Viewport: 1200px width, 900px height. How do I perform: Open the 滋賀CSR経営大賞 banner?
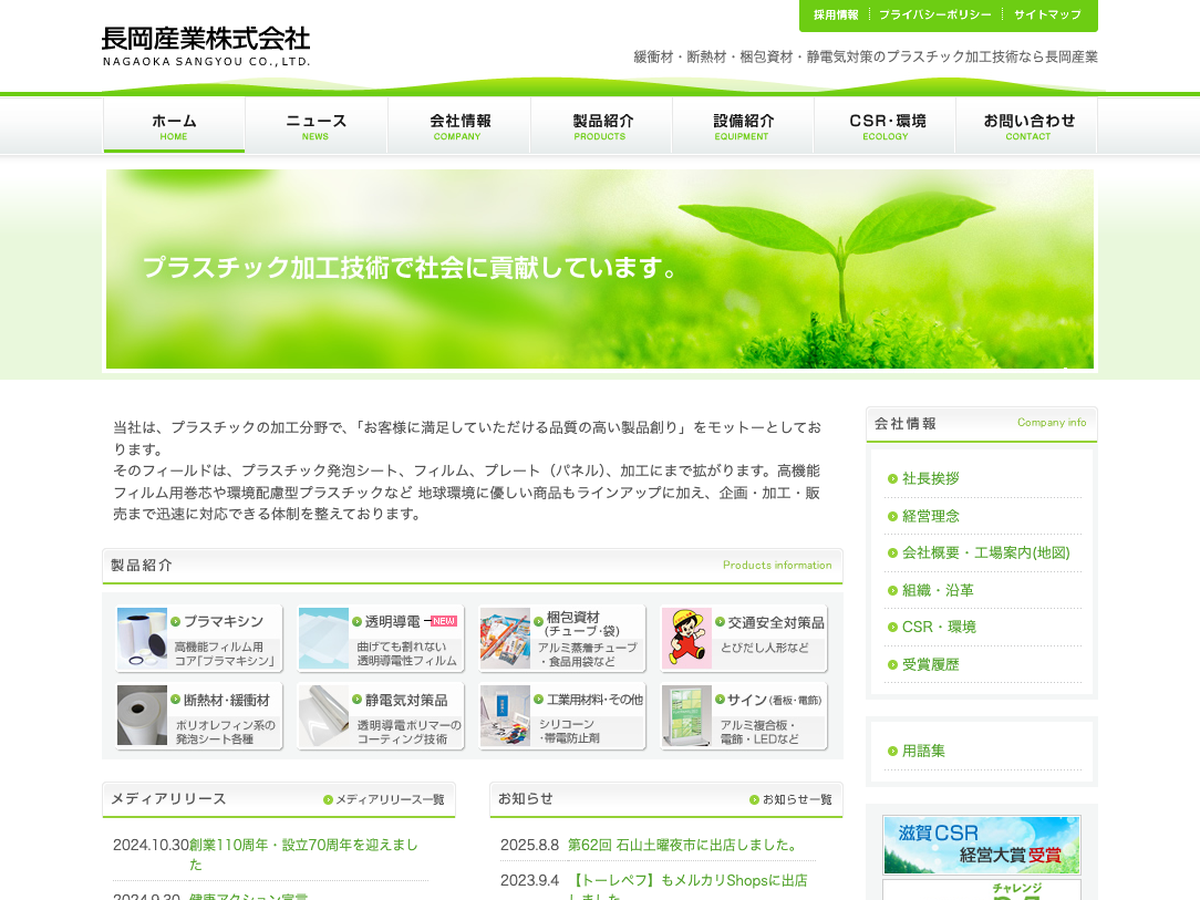coord(981,845)
